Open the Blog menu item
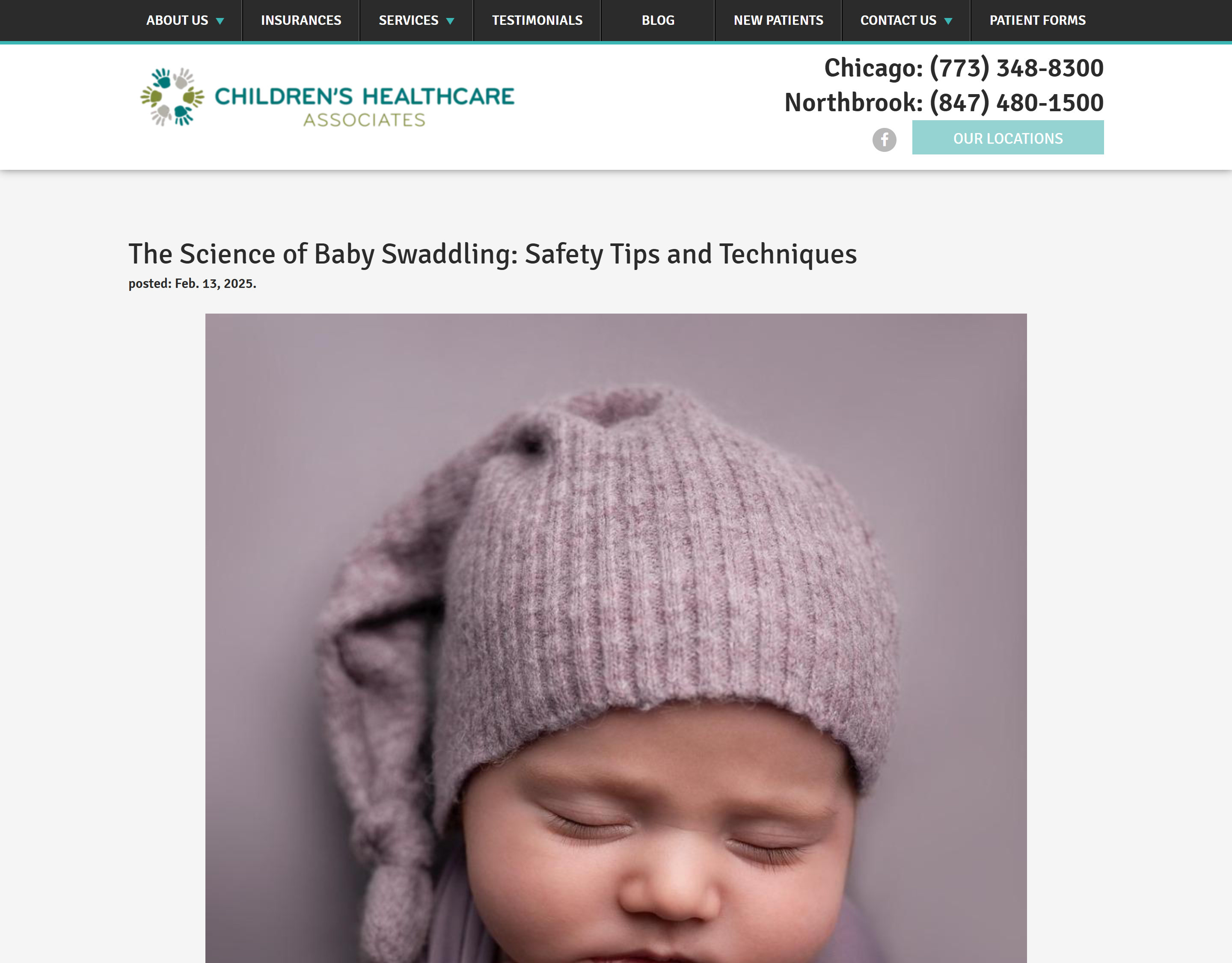 (658, 20)
